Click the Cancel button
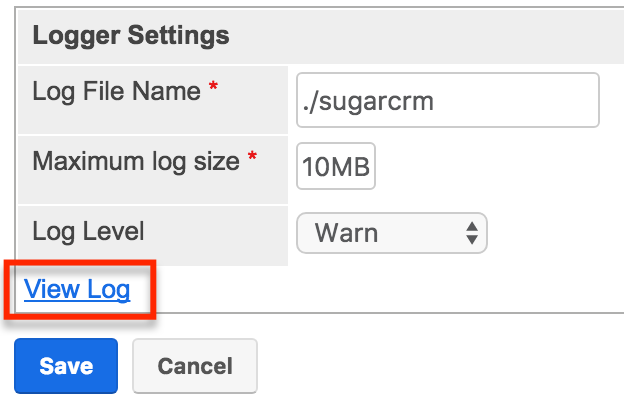624x406 pixels. click(x=195, y=366)
